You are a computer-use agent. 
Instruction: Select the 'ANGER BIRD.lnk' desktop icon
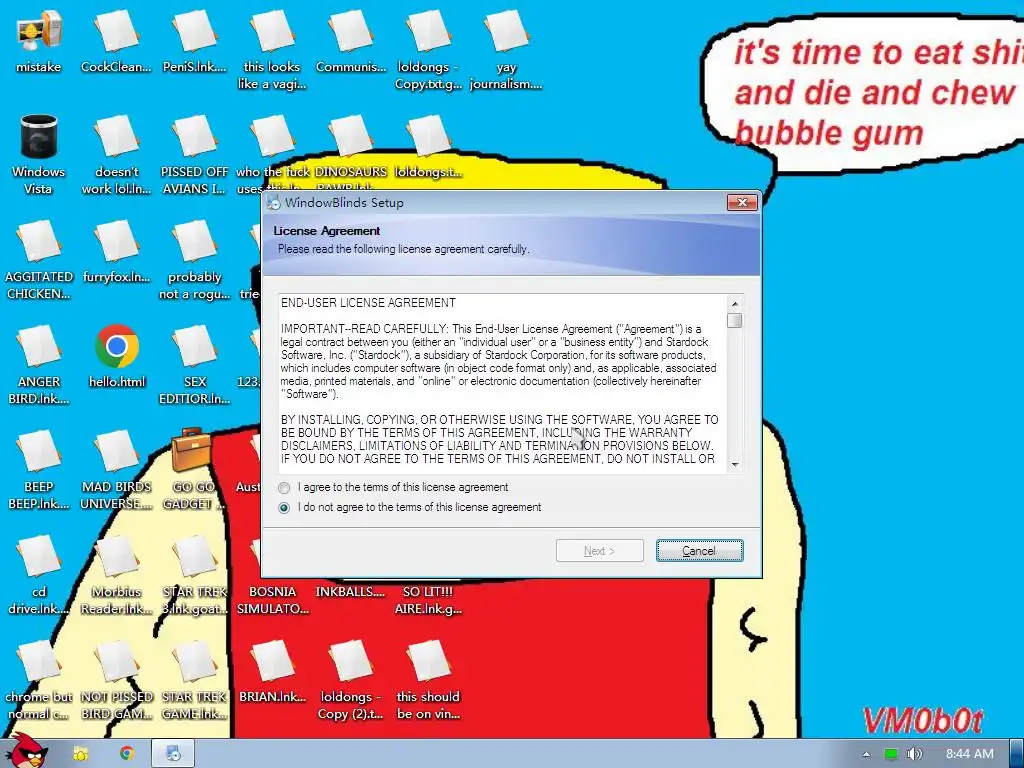[x=39, y=366]
